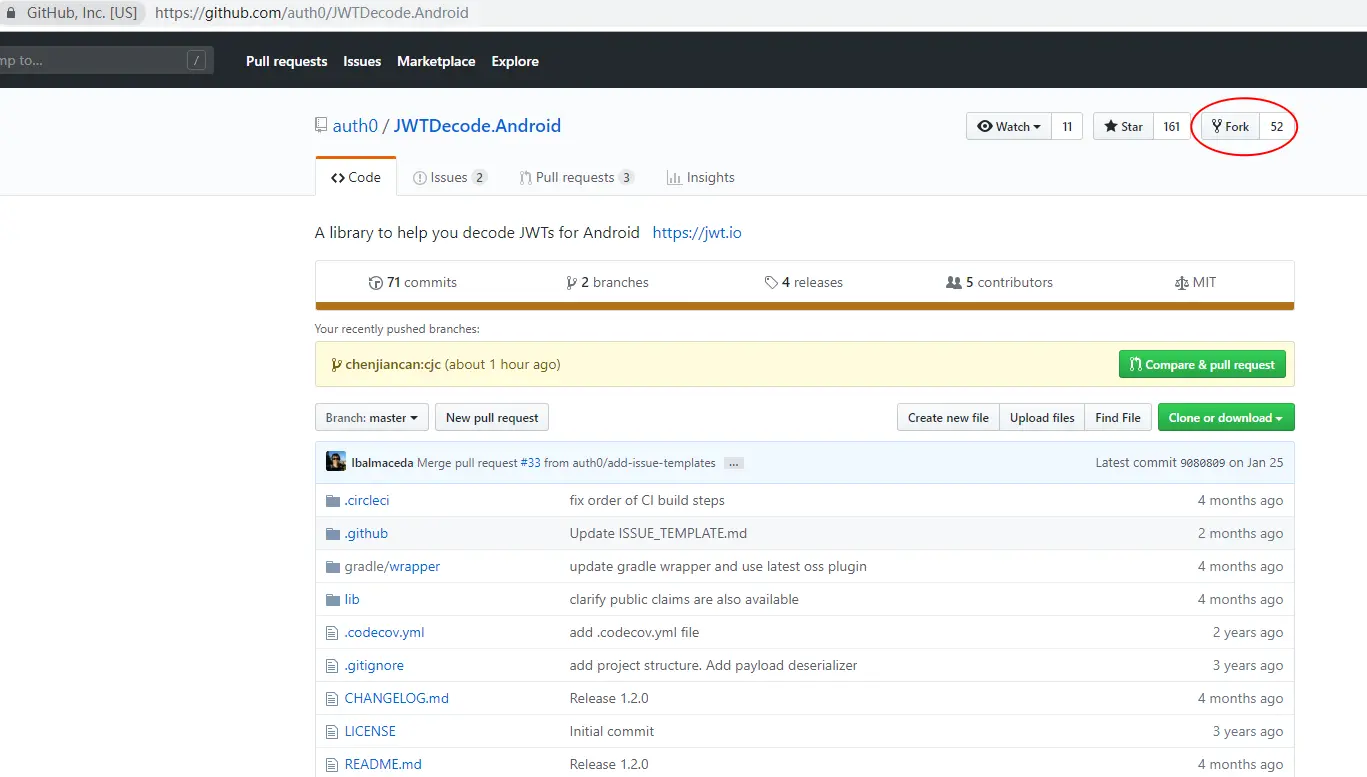The height and width of the screenshot is (777, 1367).
Task: Open the CHANGELOG.md file
Action: pyautogui.click(x=397, y=698)
